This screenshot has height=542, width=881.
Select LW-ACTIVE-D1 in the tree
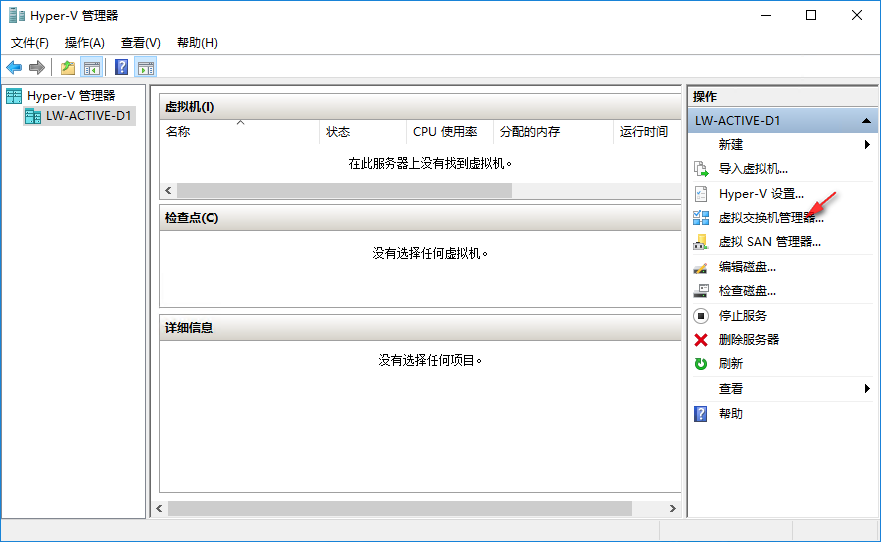click(89, 116)
